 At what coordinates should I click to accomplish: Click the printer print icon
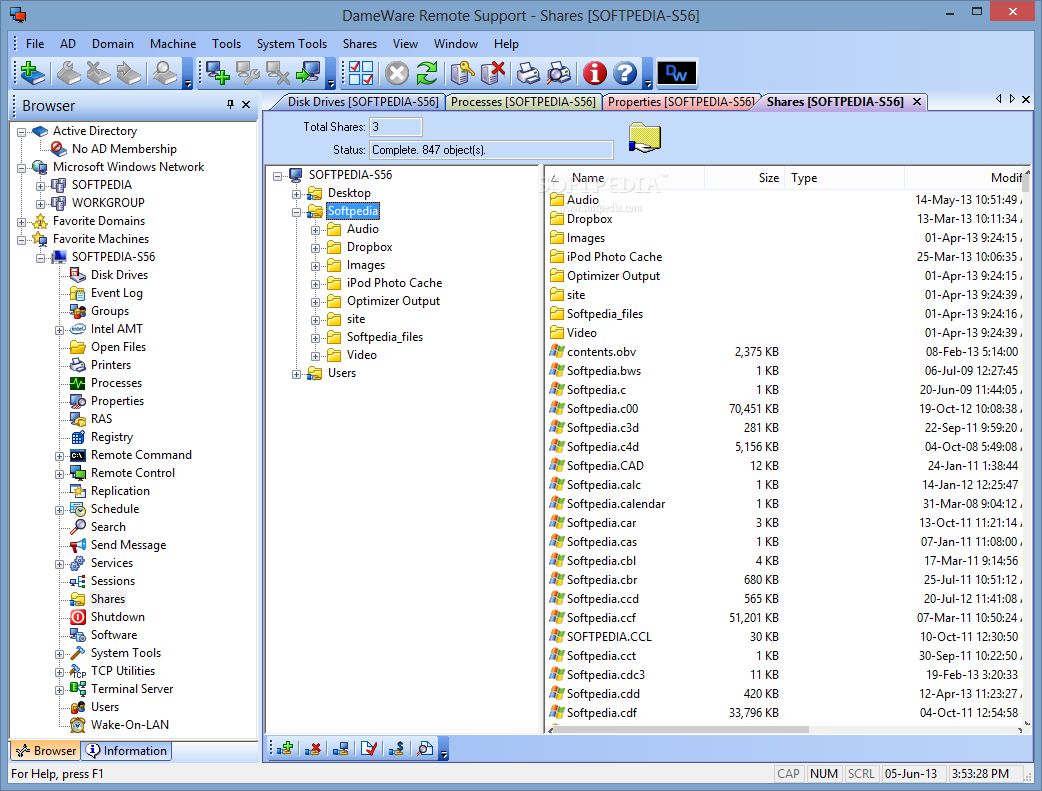(x=528, y=73)
